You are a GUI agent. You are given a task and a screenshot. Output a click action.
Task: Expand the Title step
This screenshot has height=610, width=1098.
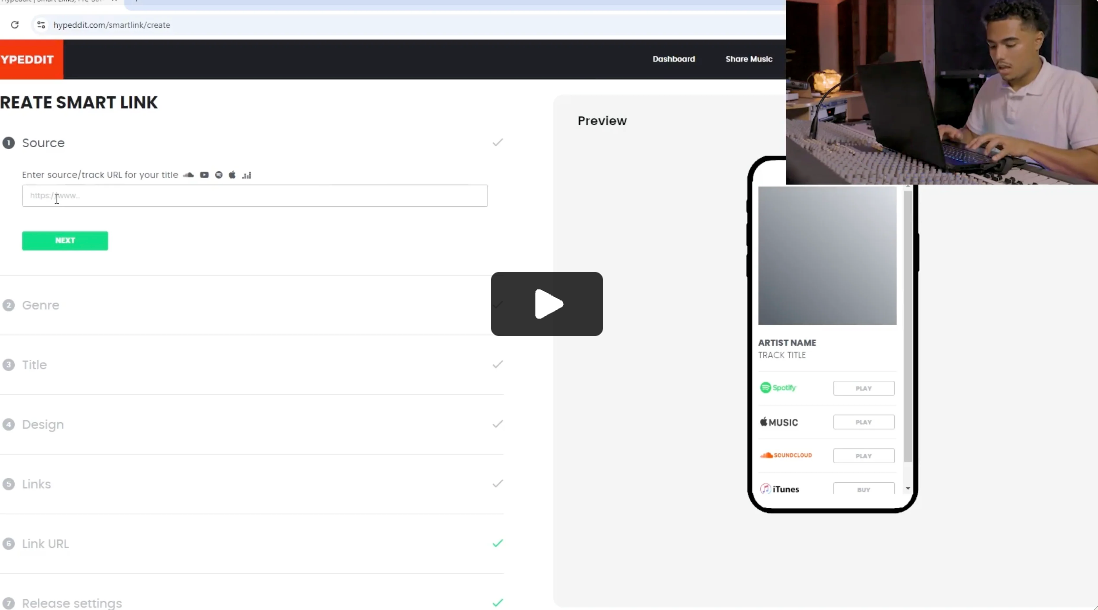(x=34, y=365)
